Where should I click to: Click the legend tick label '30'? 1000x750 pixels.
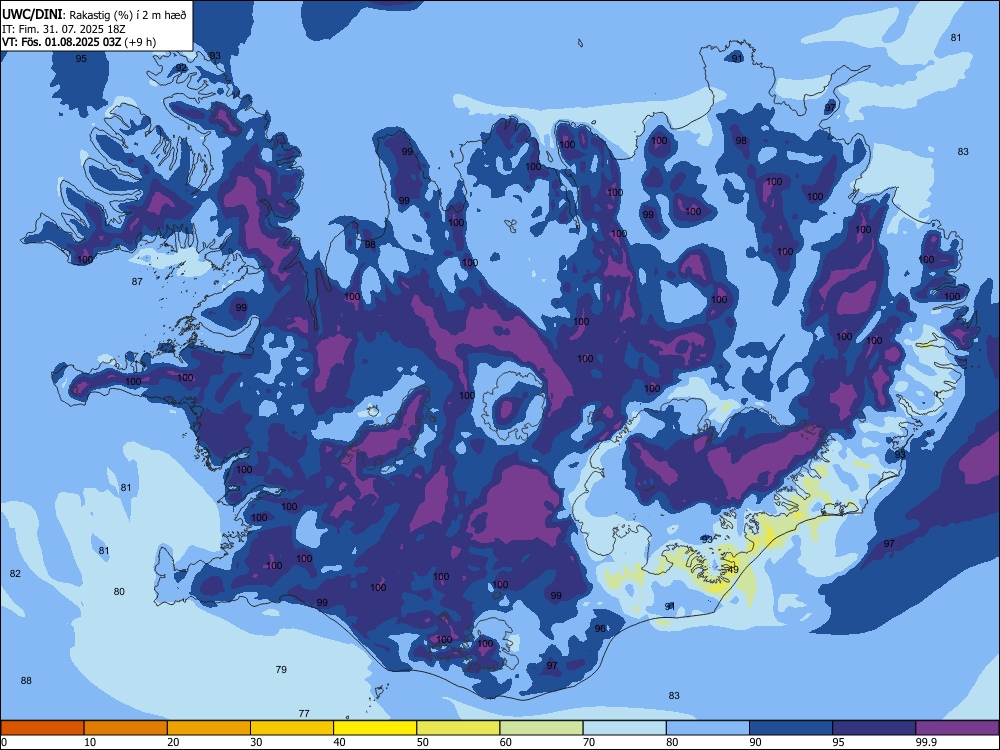(256, 742)
